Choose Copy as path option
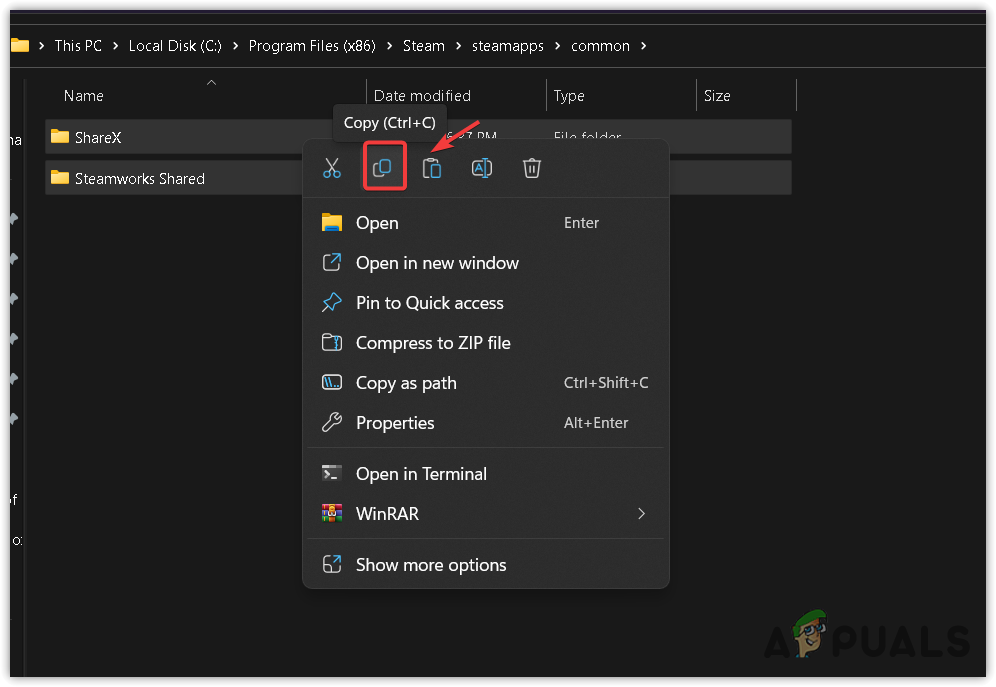Screen dimensions: 996x687 click(x=406, y=383)
